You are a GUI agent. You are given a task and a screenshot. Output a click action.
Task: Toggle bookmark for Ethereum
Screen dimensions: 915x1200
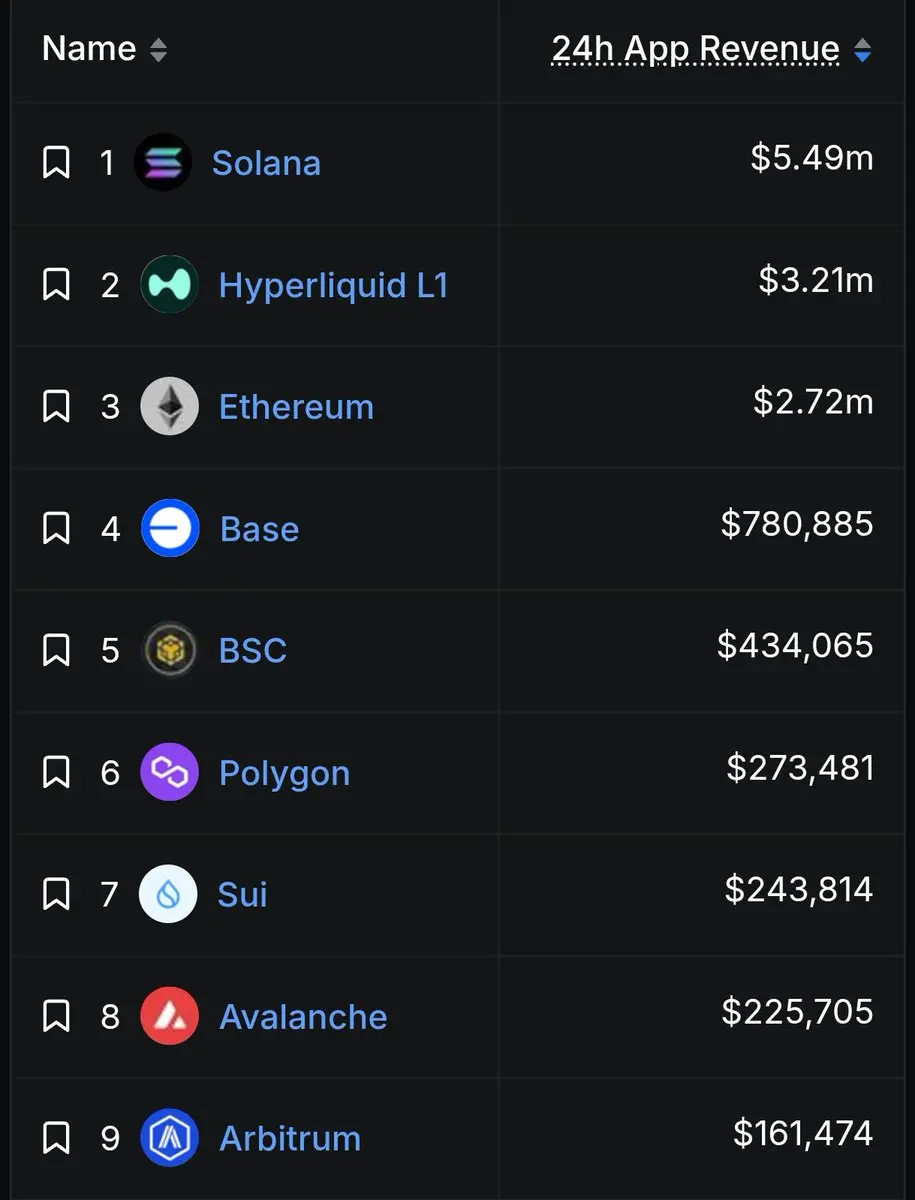coord(56,406)
